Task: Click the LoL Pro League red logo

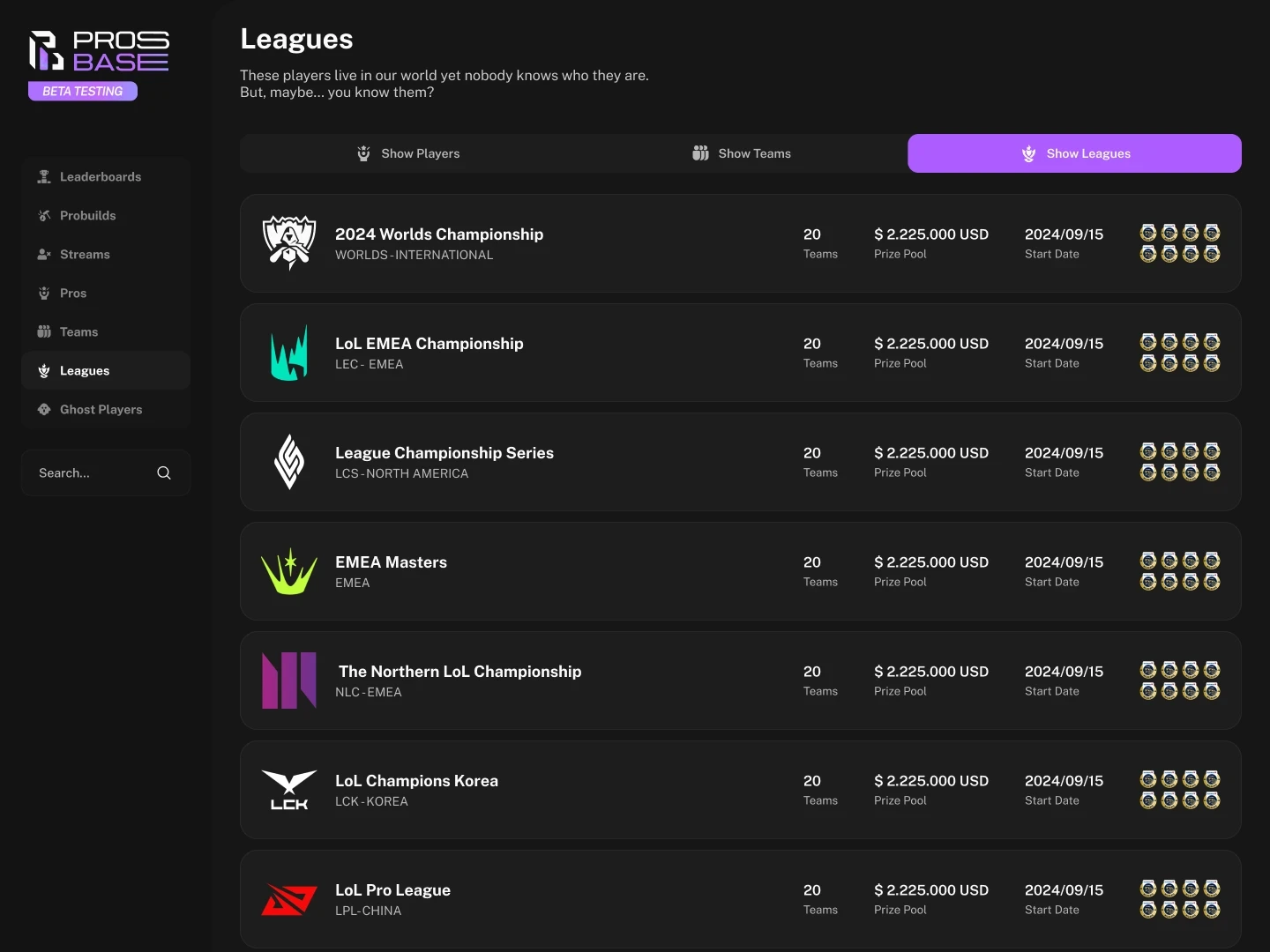Action: tap(289, 899)
